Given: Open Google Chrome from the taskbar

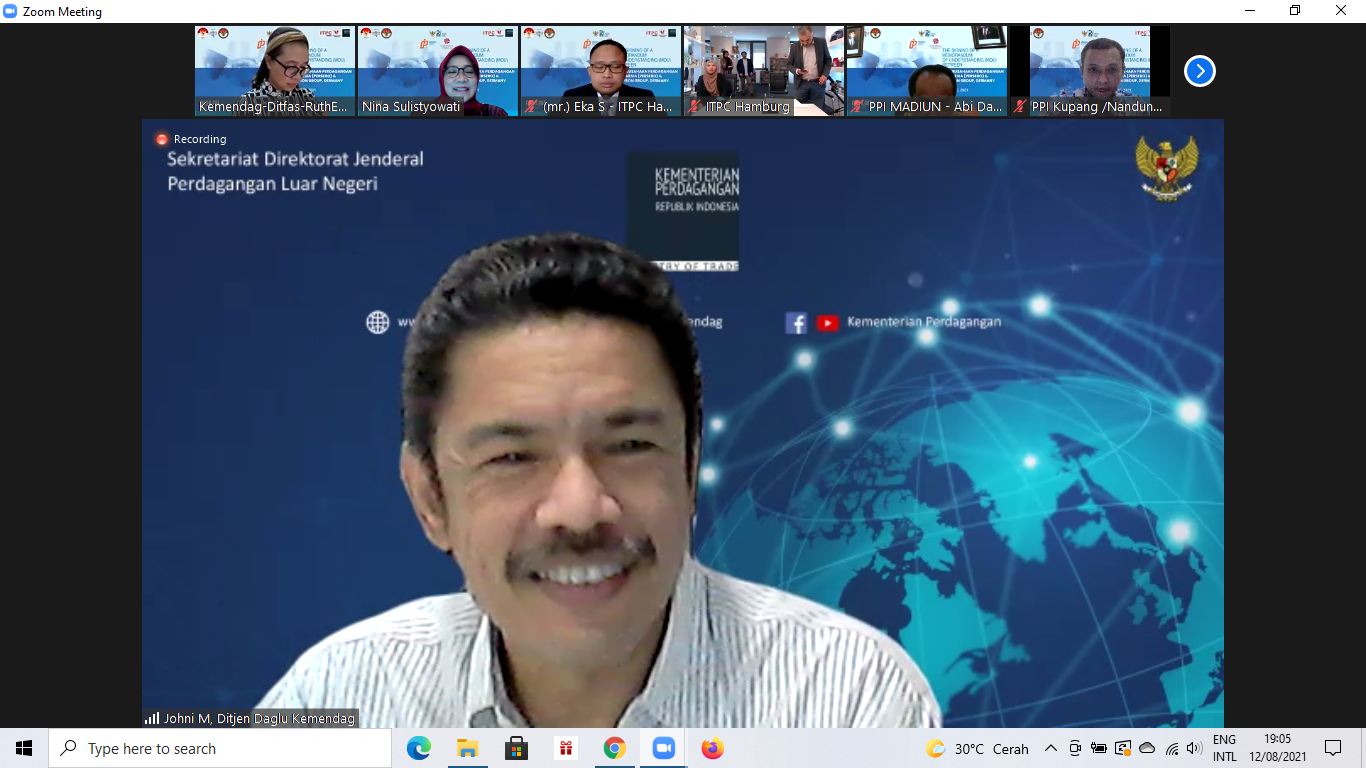Looking at the screenshot, I should 614,748.
